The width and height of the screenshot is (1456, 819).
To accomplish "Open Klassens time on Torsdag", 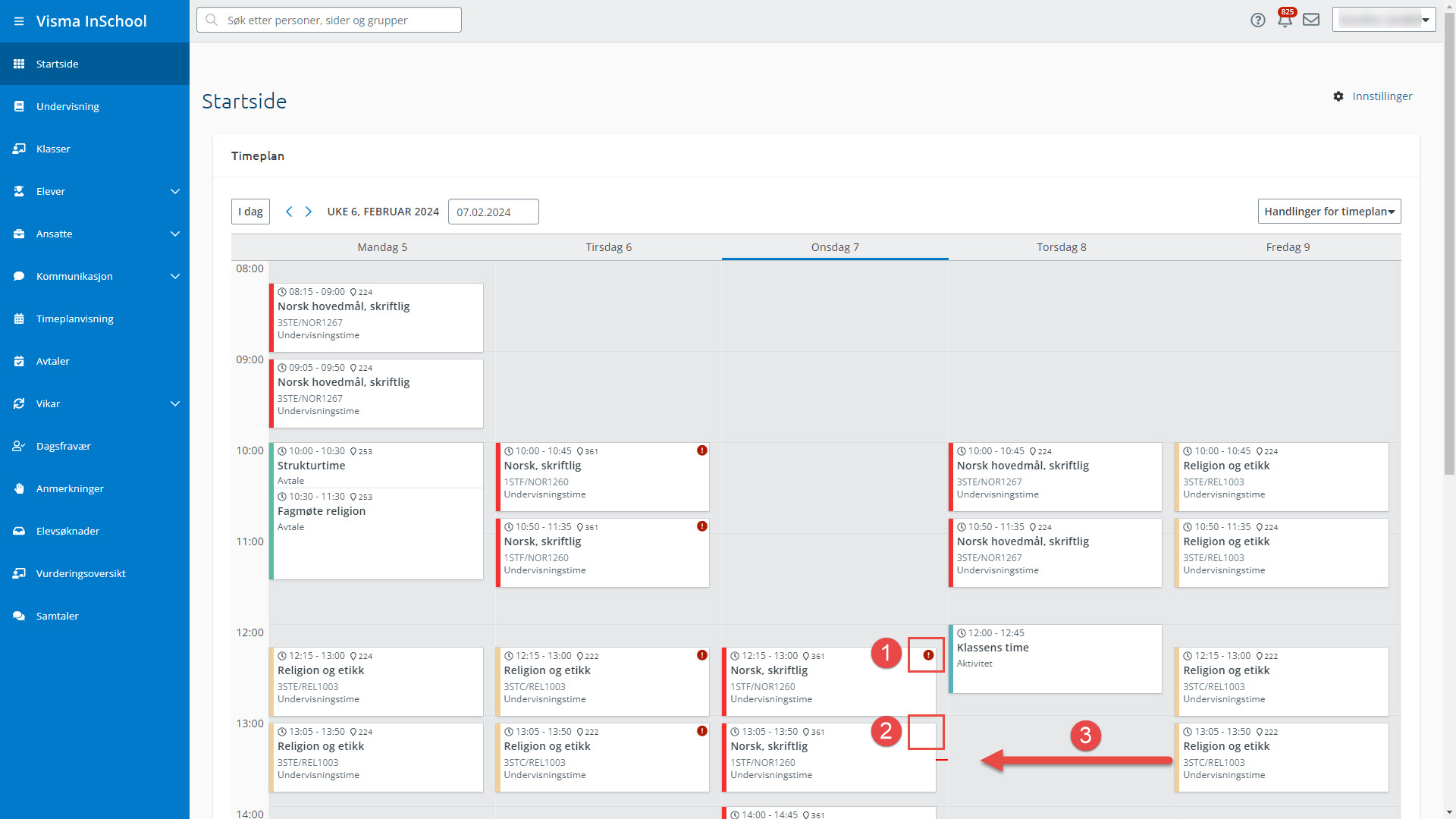I will (1056, 659).
